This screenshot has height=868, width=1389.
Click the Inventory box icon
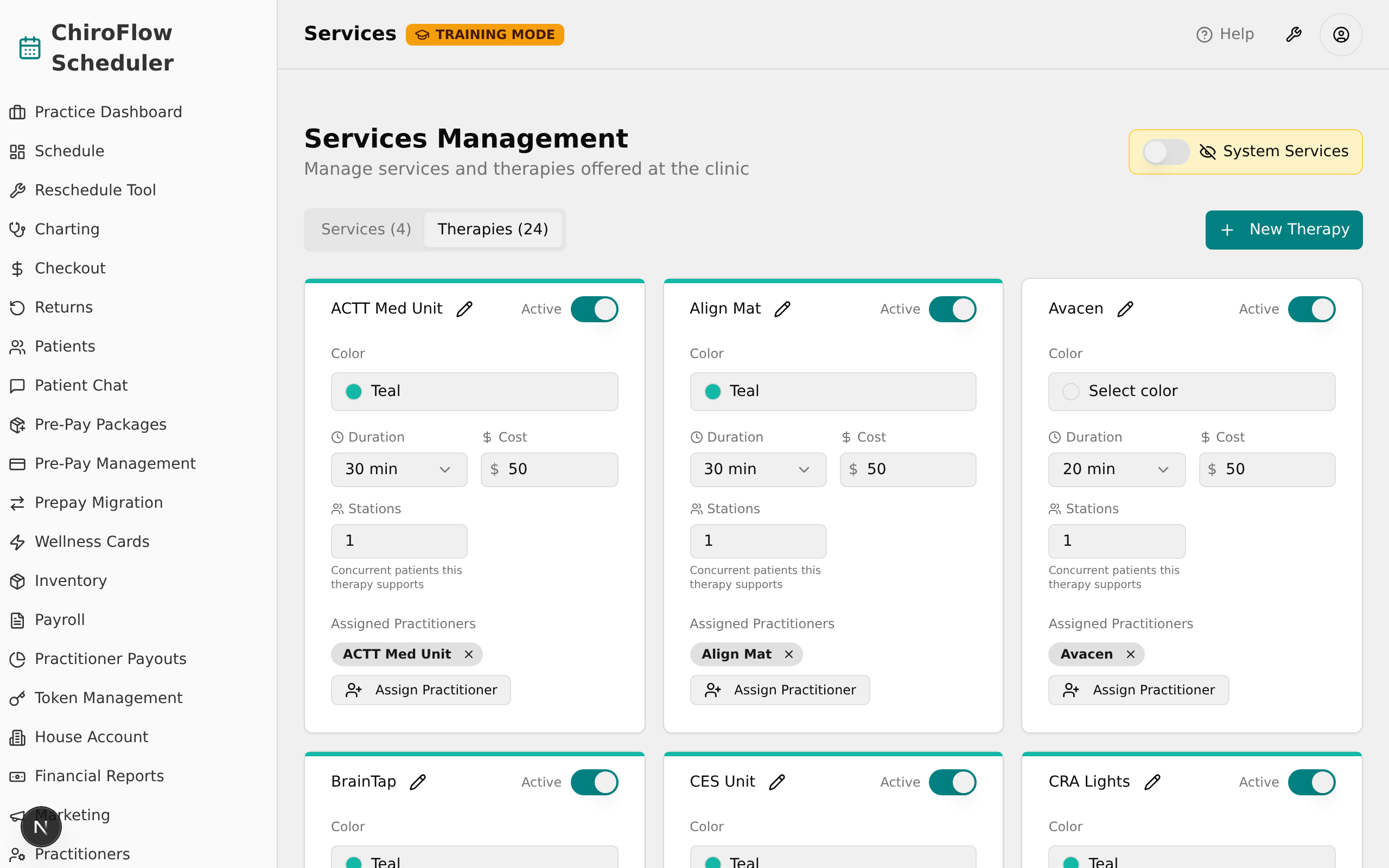[17, 580]
